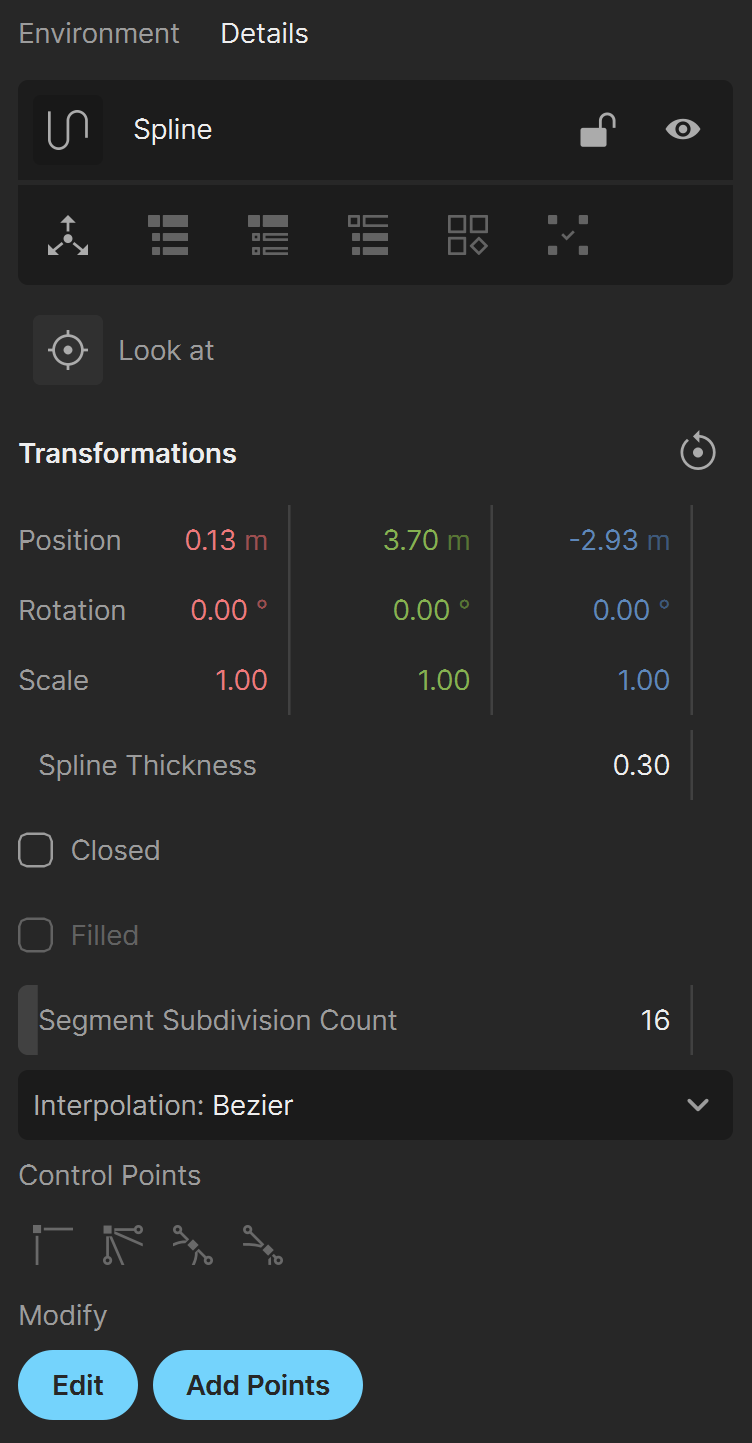Image resolution: width=752 pixels, height=1443 pixels.
Task: Select the checkmark dots selection icon
Action: click(x=568, y=235)
